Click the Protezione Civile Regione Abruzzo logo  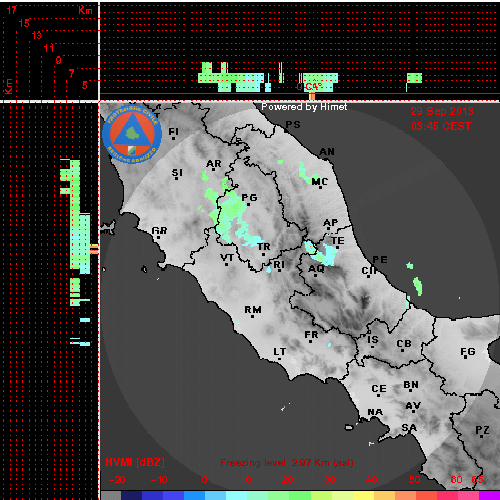pyautogui.click(x=132, y=135)
